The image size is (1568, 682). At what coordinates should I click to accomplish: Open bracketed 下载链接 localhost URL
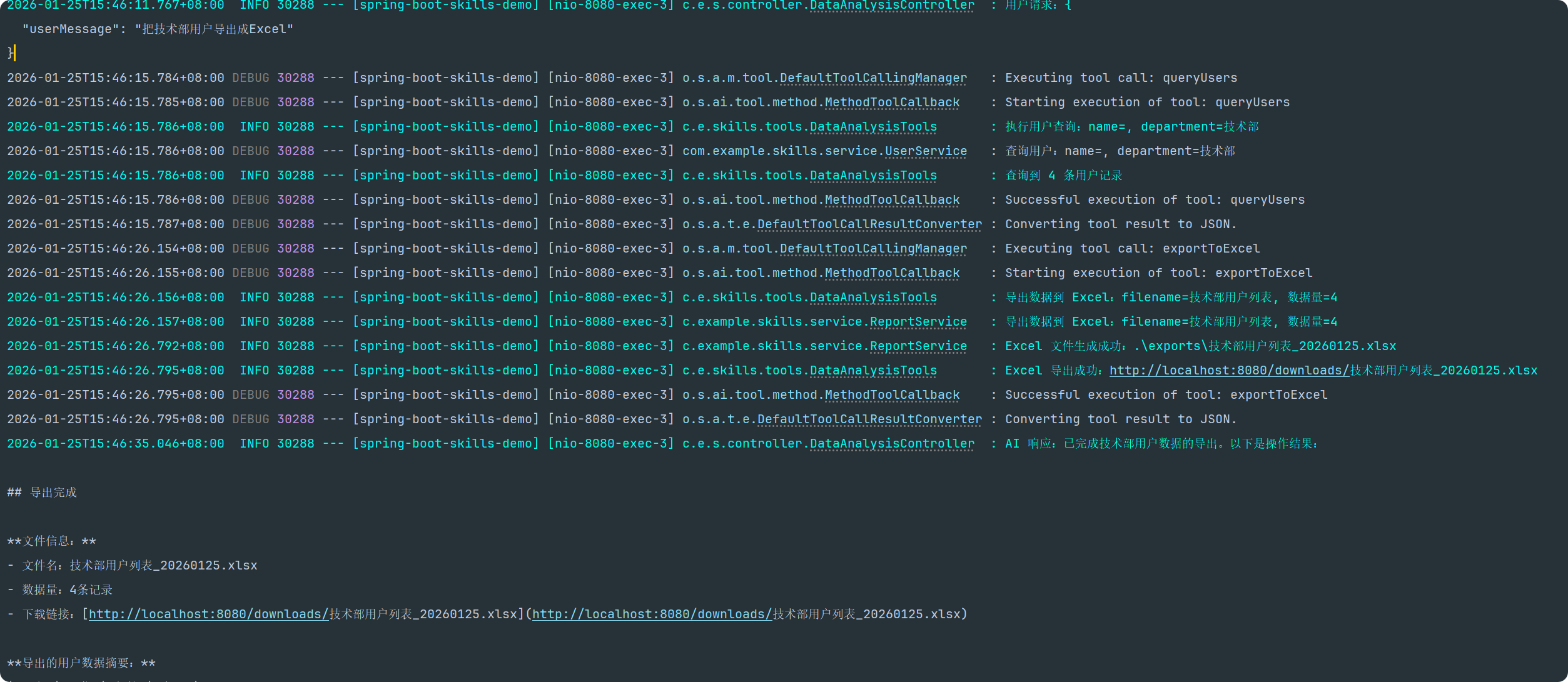pos(208,614)
